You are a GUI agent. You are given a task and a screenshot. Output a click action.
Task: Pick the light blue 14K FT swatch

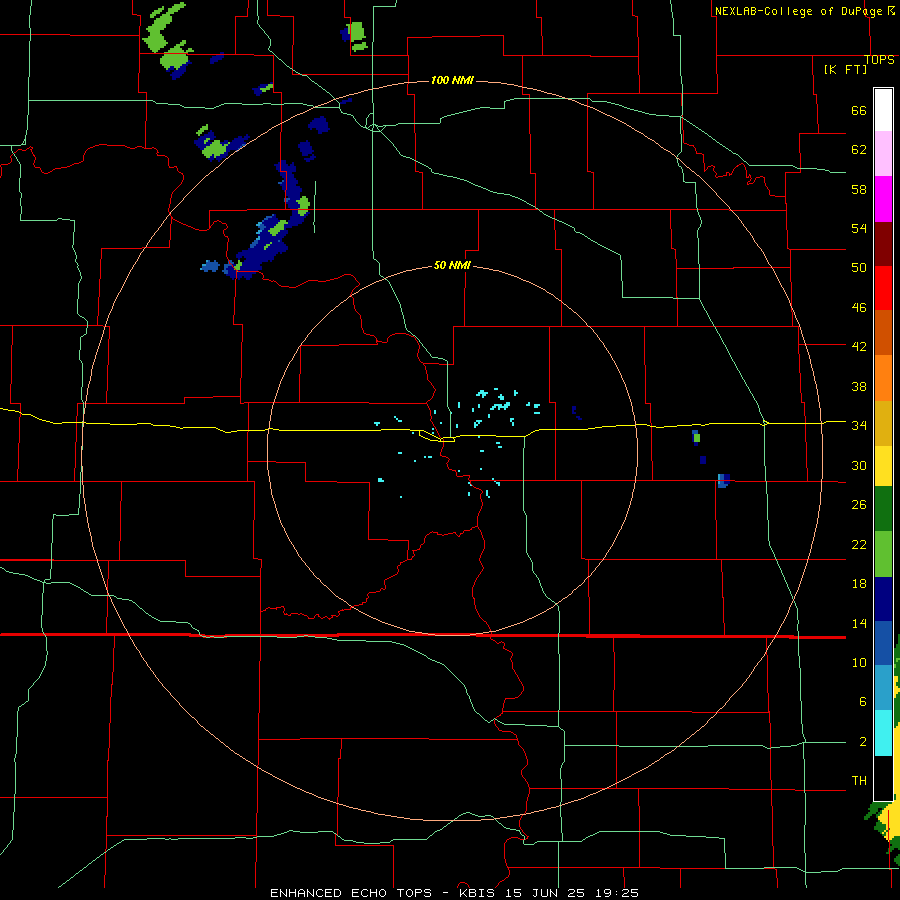883,688
